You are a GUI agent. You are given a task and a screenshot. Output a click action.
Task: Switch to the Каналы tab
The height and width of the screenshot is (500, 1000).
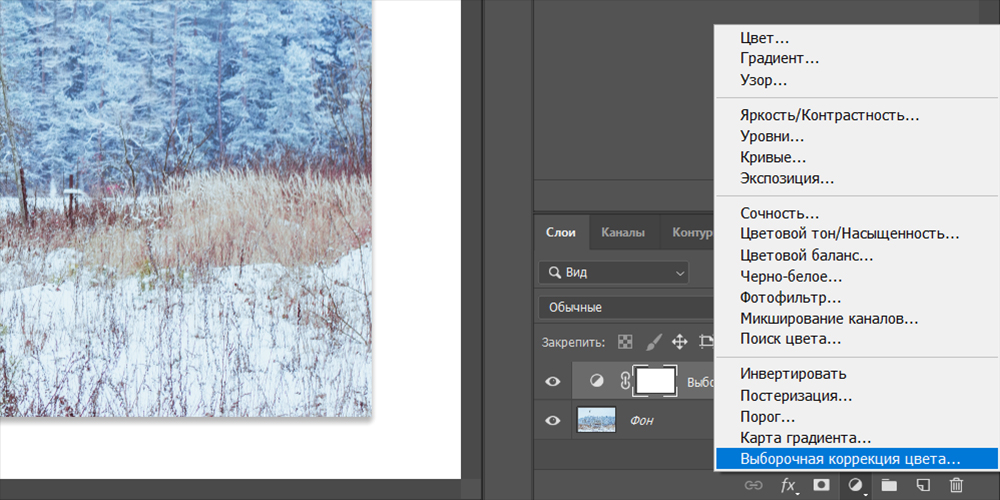(622, 233)
